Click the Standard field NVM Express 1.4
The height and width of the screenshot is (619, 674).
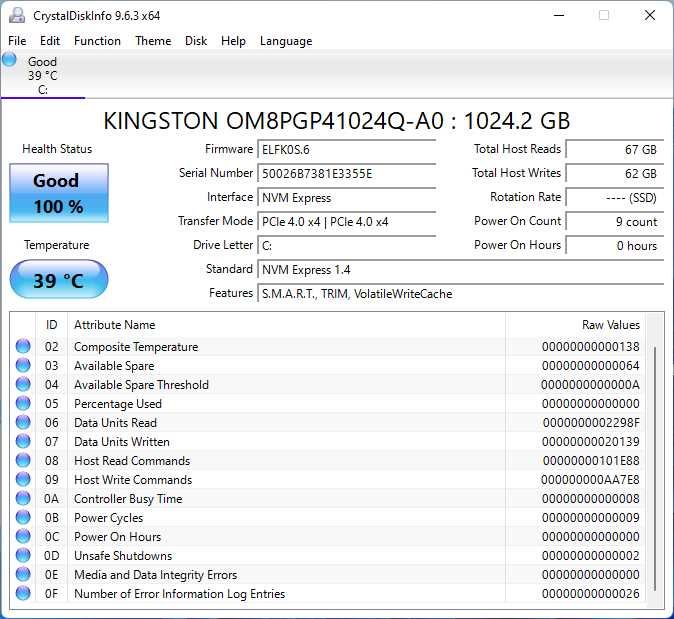tap(461, 270)
